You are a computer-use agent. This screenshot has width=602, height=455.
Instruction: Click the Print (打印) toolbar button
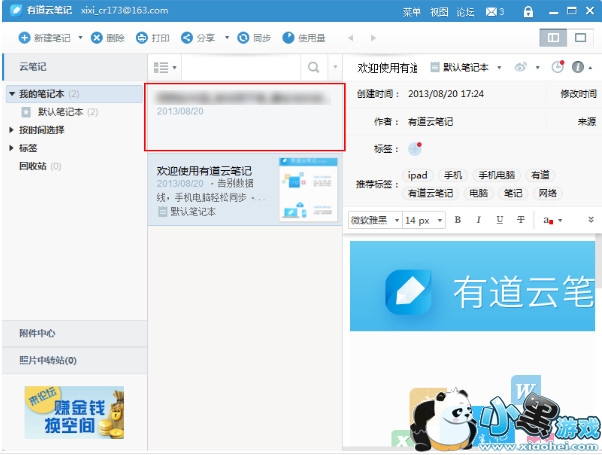pyautogui.click(x=153, y=38)
